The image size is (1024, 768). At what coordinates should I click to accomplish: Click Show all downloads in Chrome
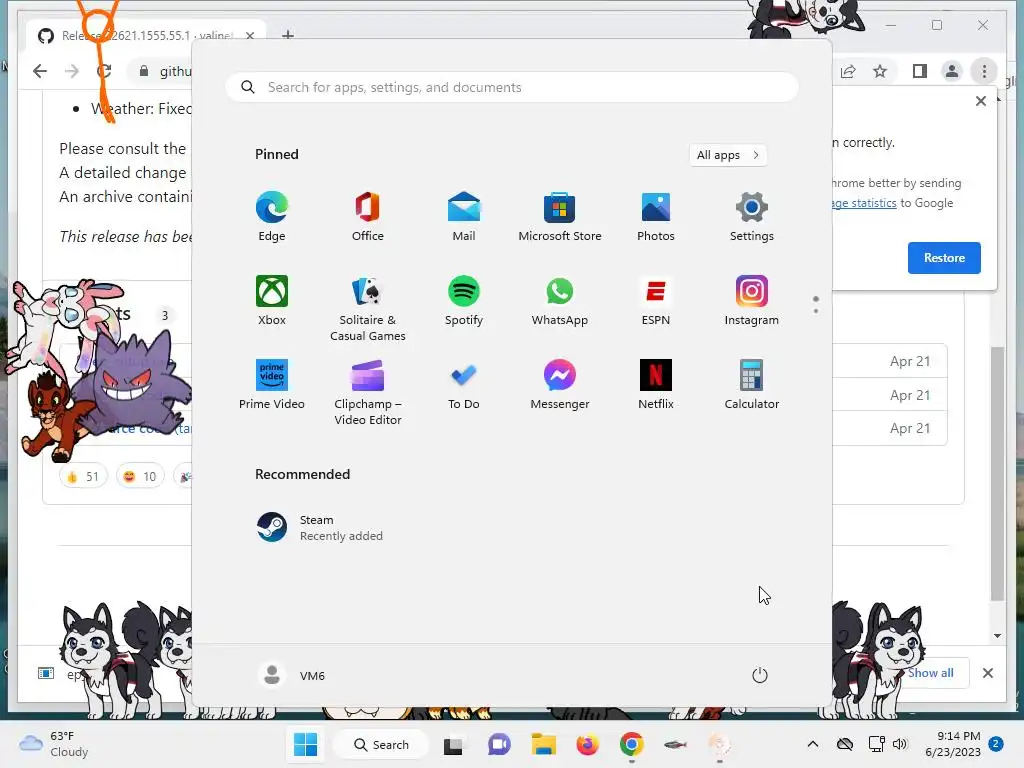(931, 673)
